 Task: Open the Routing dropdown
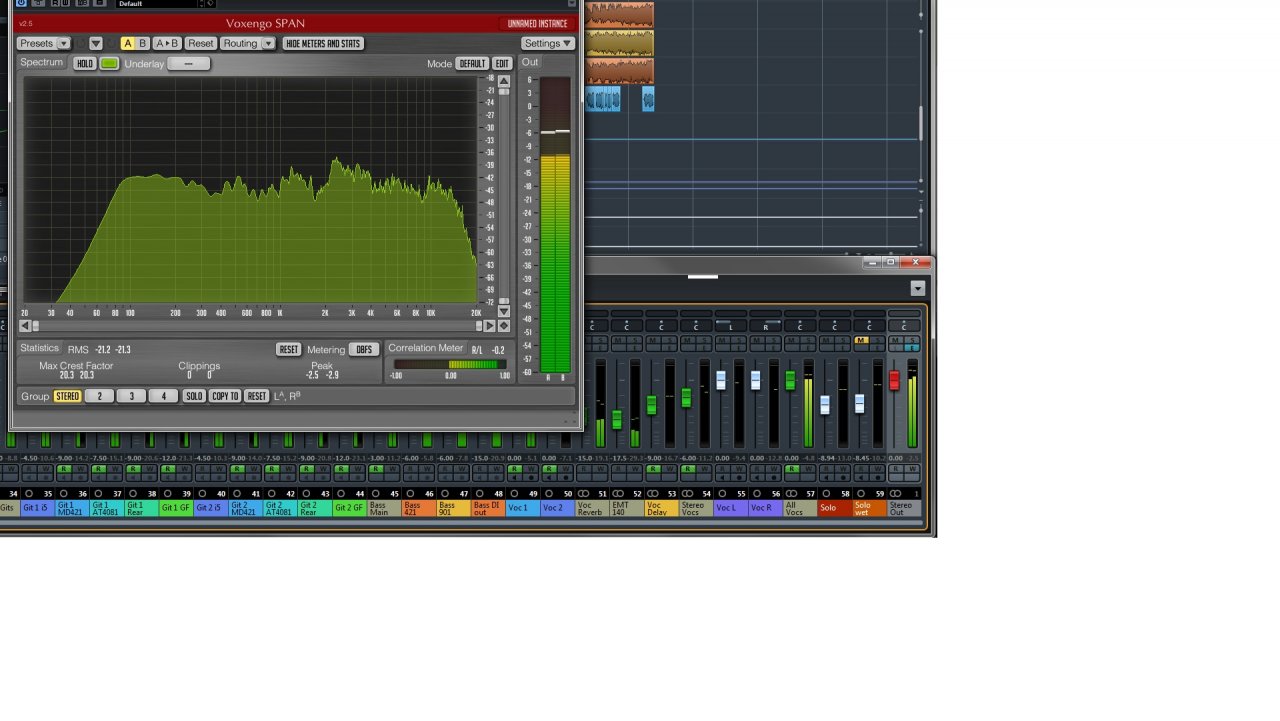[247, 44]
